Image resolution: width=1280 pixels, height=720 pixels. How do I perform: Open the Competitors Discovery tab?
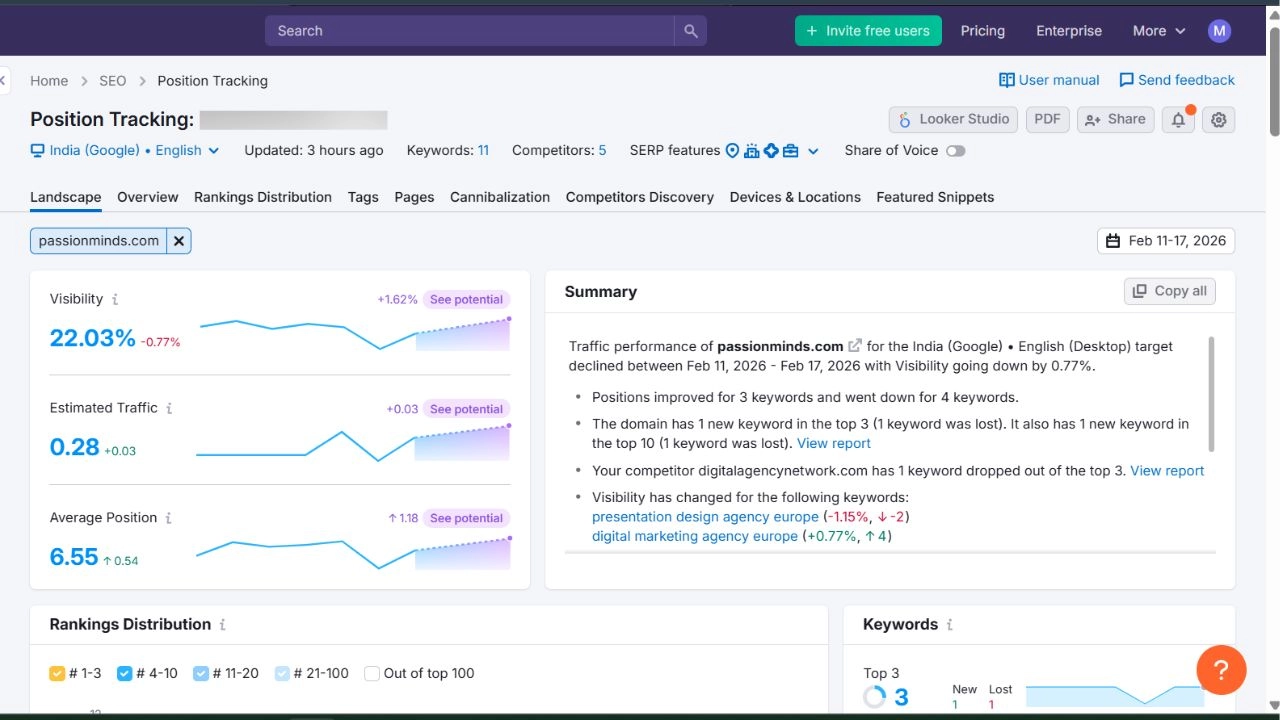click(x=639, y=197)
